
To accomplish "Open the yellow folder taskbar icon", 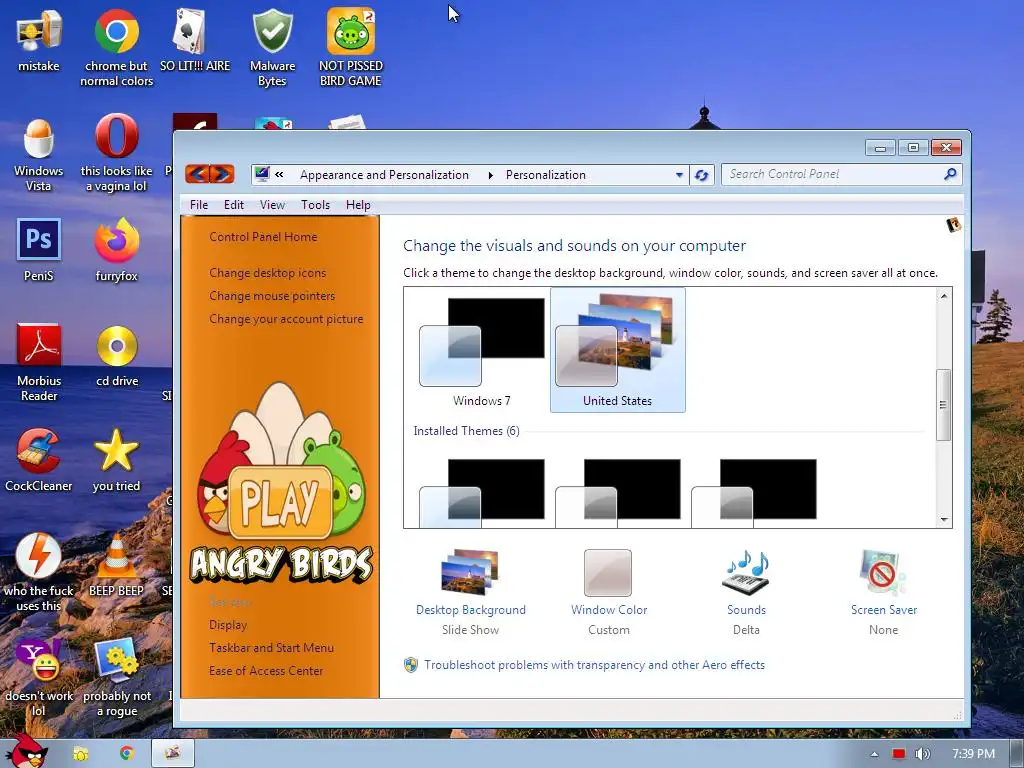I will (x=80, y=754).
